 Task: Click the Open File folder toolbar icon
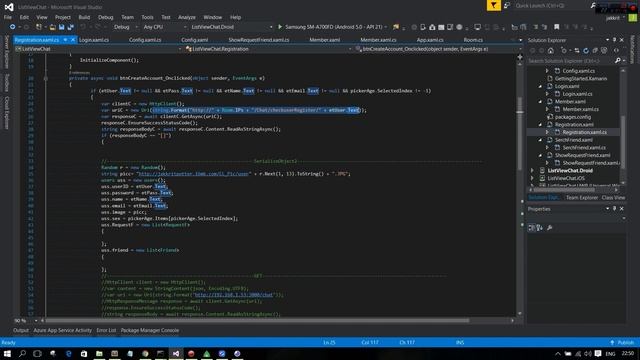52,27
